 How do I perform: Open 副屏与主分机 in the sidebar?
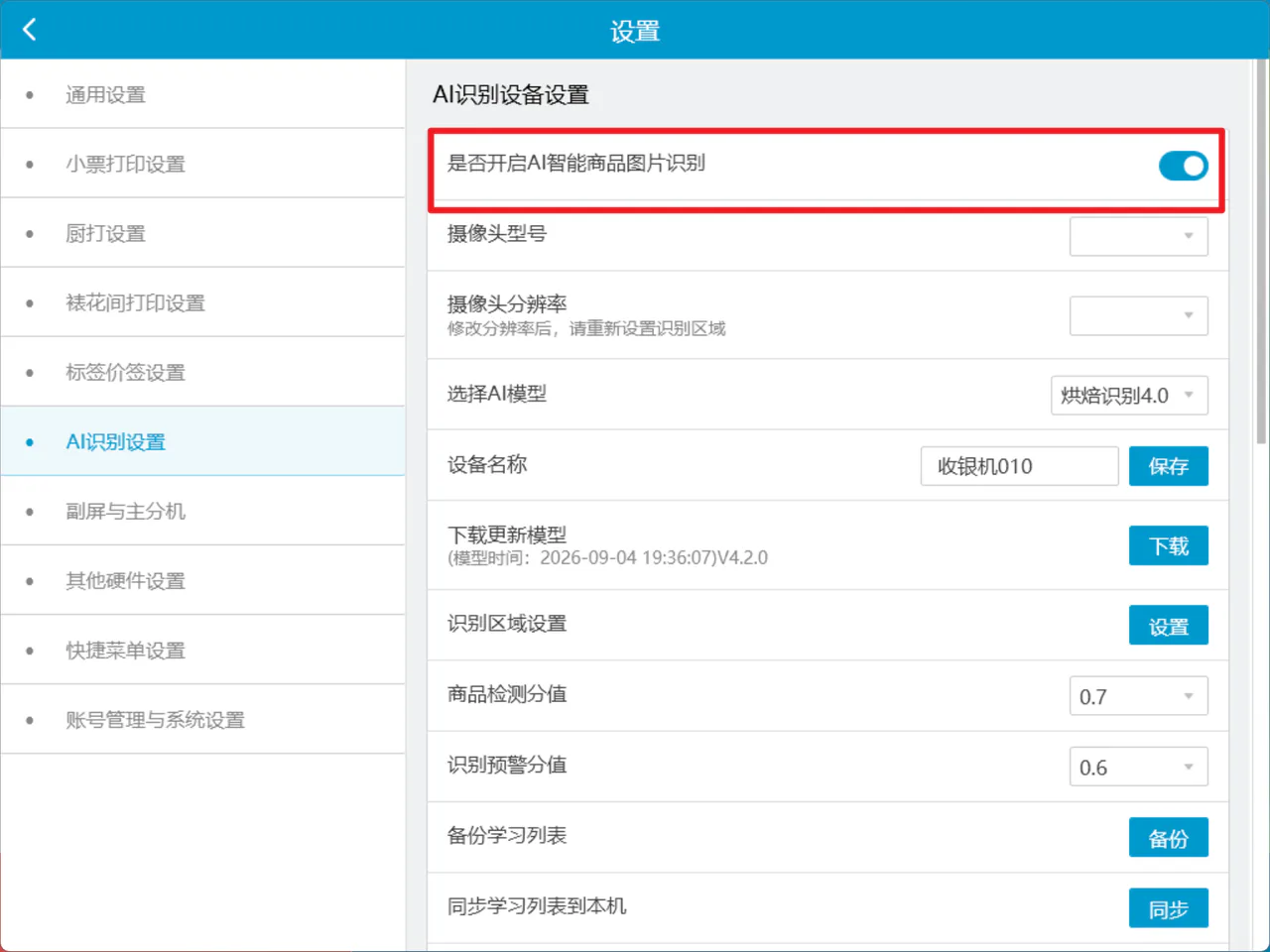202,511
